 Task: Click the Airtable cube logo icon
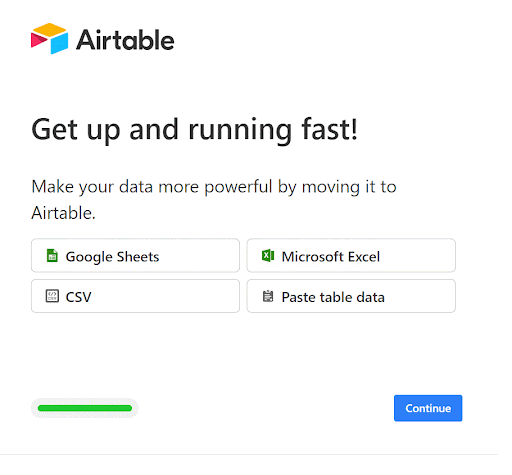pos(50,39)
